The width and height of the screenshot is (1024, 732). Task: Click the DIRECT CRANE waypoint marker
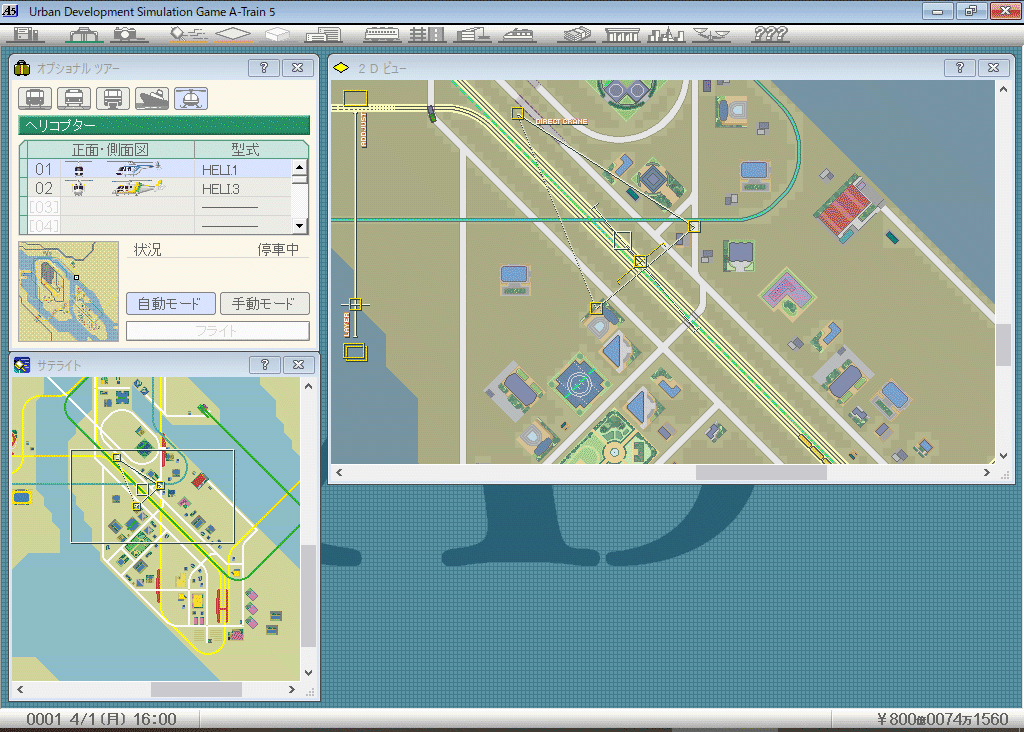(x=517, y=114)
